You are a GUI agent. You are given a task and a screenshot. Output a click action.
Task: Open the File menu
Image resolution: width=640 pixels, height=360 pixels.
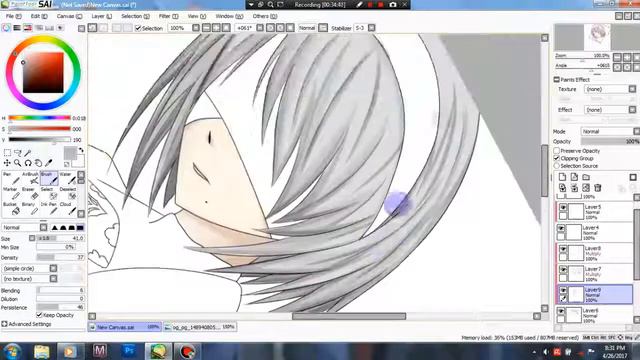[13, 16]
